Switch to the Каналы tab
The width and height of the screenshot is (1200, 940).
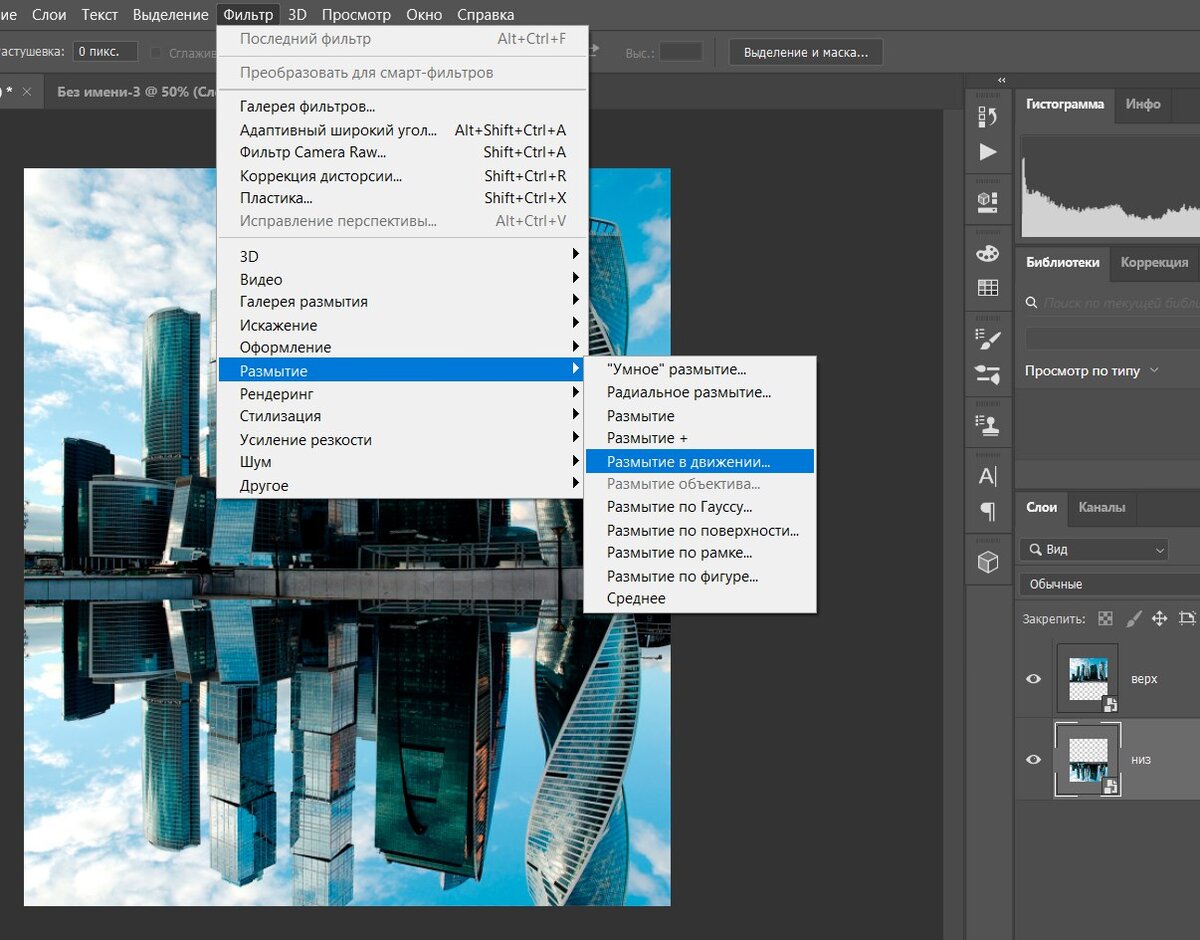pos(1101,507)
